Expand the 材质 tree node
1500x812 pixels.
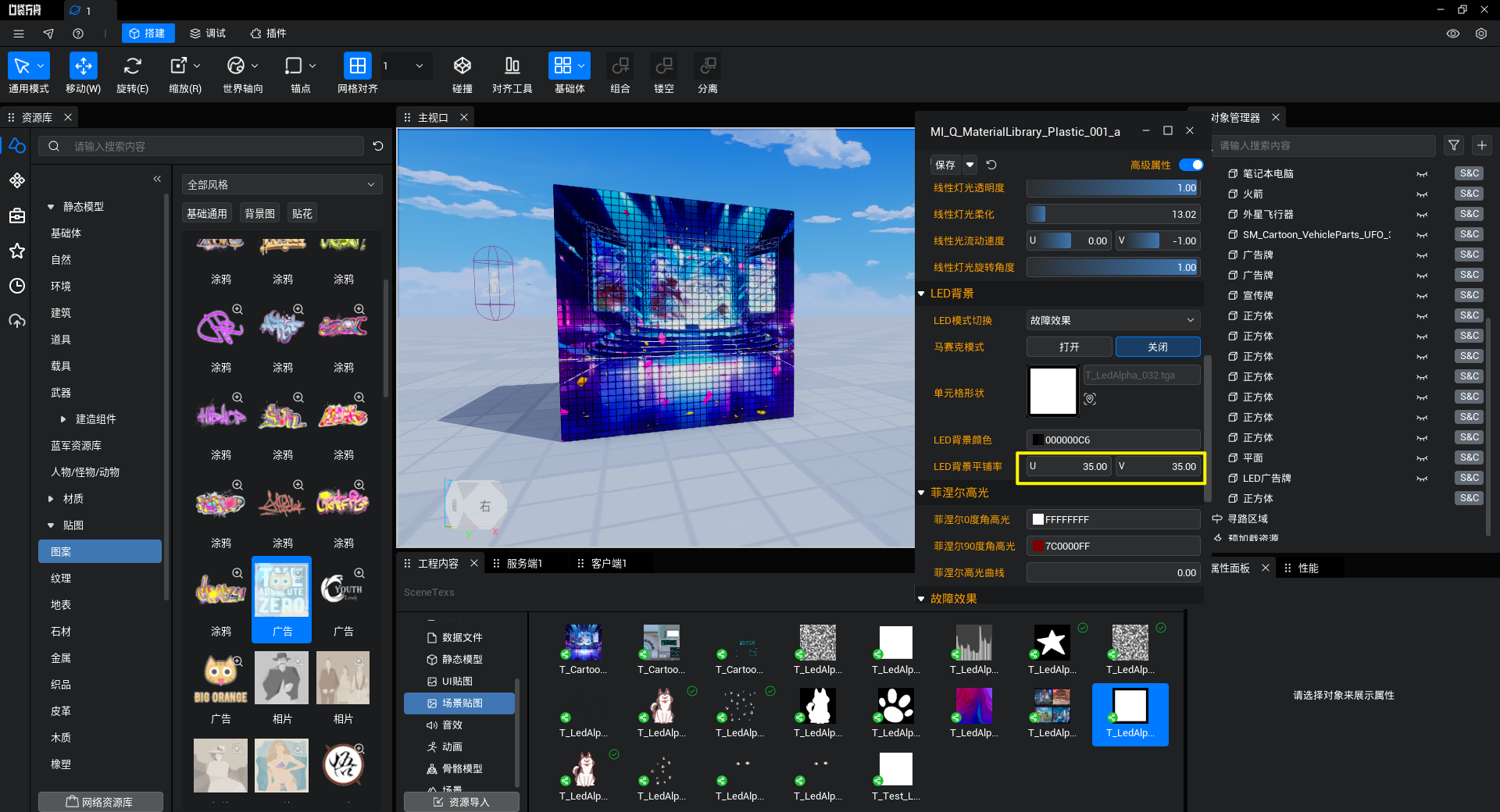(x=51, y=499)
